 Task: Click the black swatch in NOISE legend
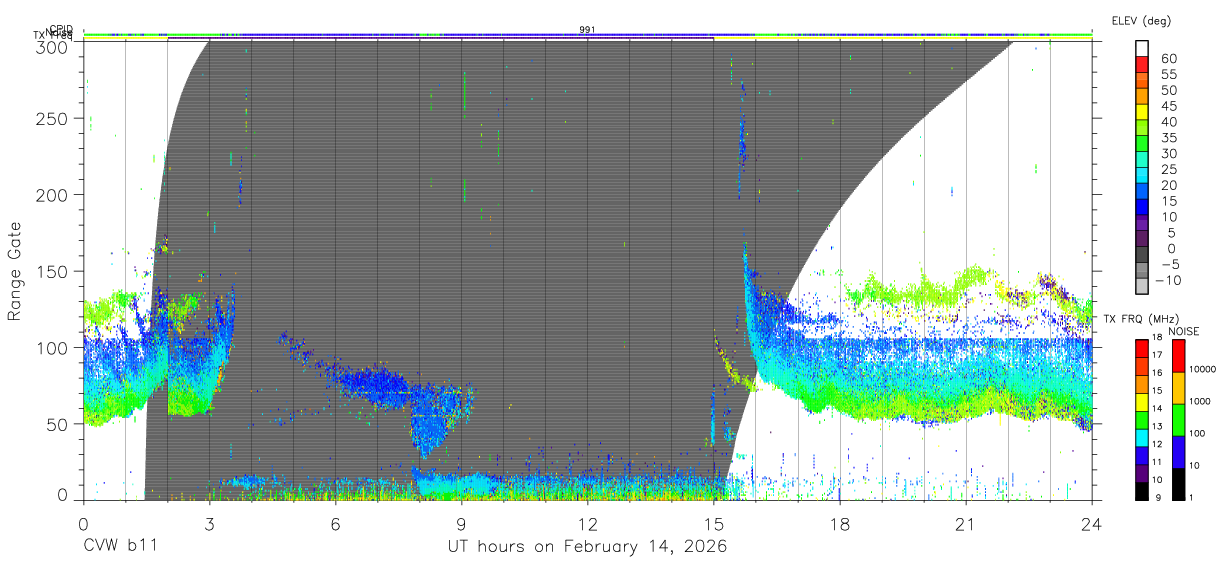click(1178, 482)
